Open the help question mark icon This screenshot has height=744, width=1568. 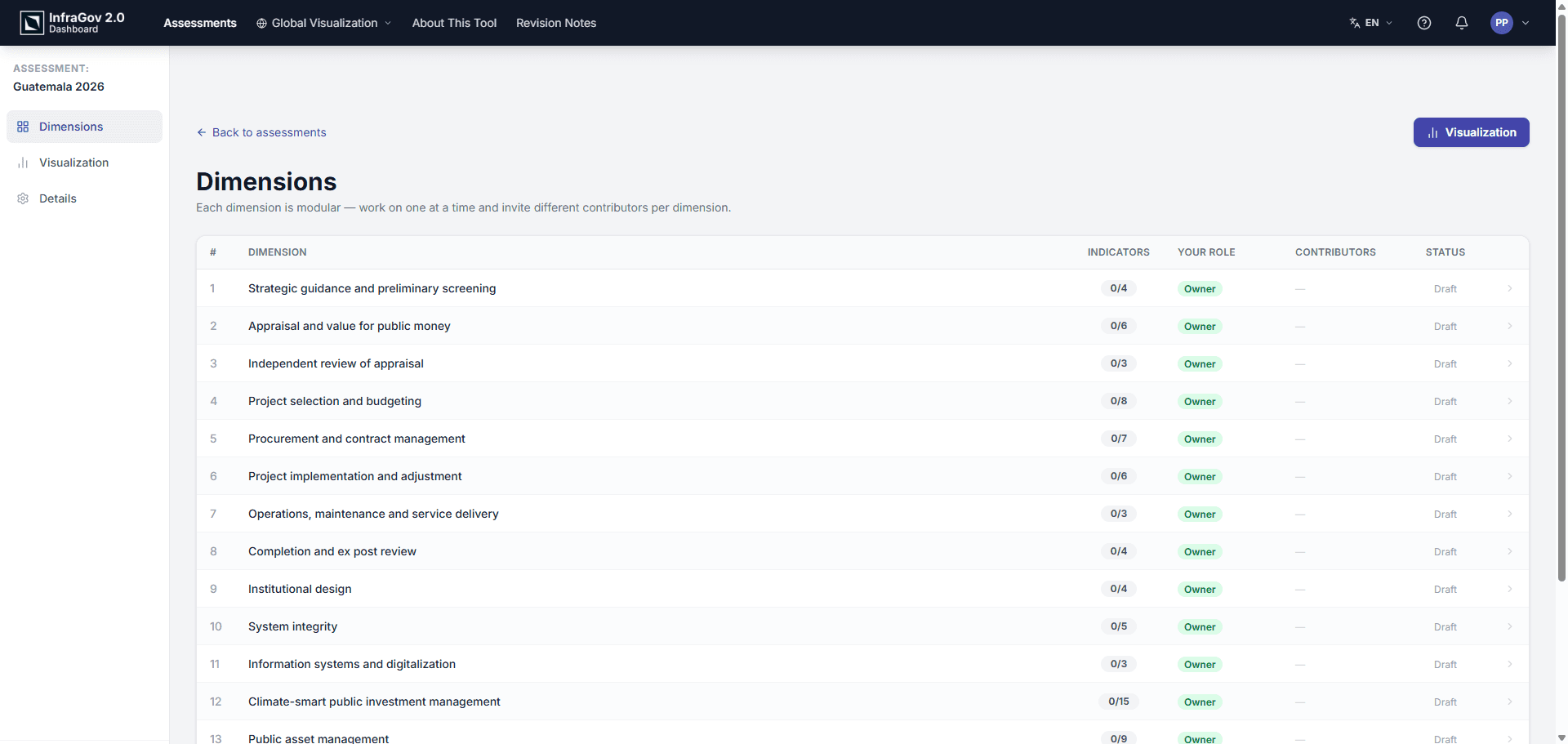[x=1424, y=23]
